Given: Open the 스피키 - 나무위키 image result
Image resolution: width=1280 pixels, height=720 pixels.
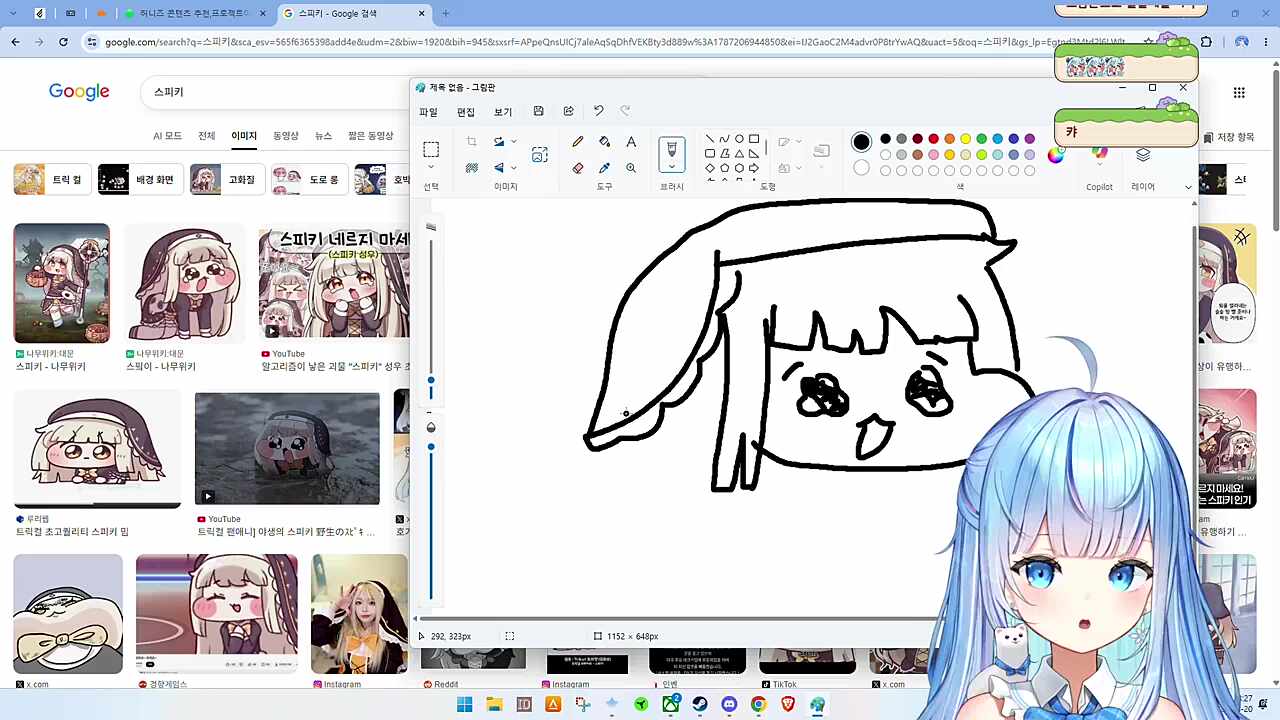Looking at the screenshot, I should tap(61, 283).
